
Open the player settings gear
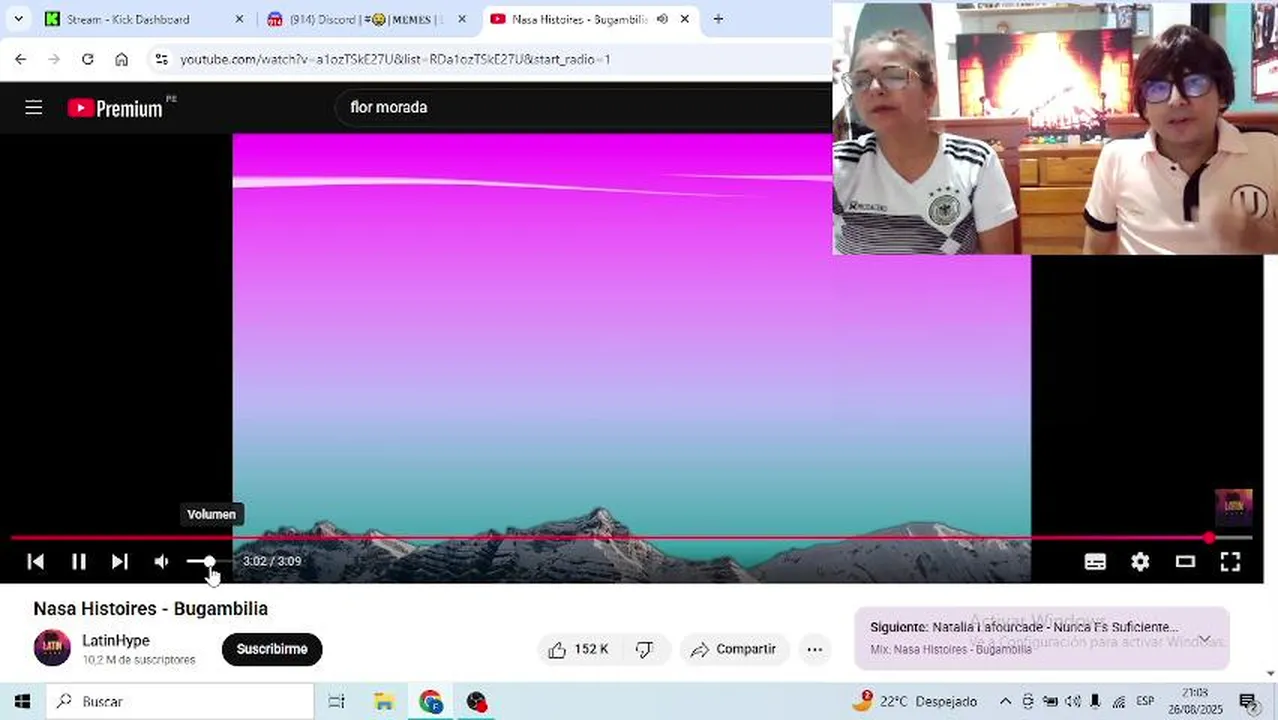pyautogui.click(x=1140, y=562)
